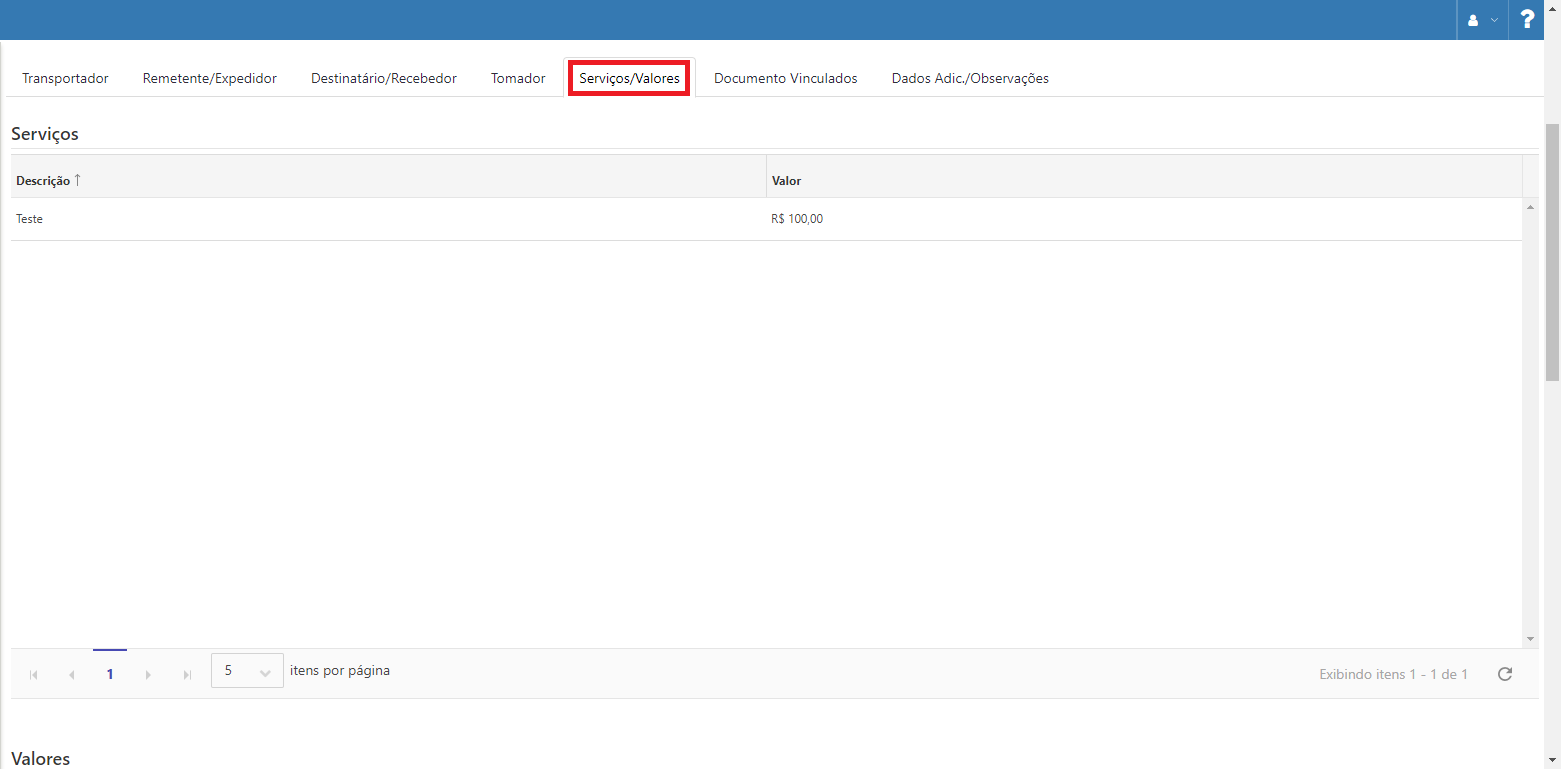Click the Valor column header
Image resolution: width=1561 pixels, height=769 pixels.
pos(786,181)
